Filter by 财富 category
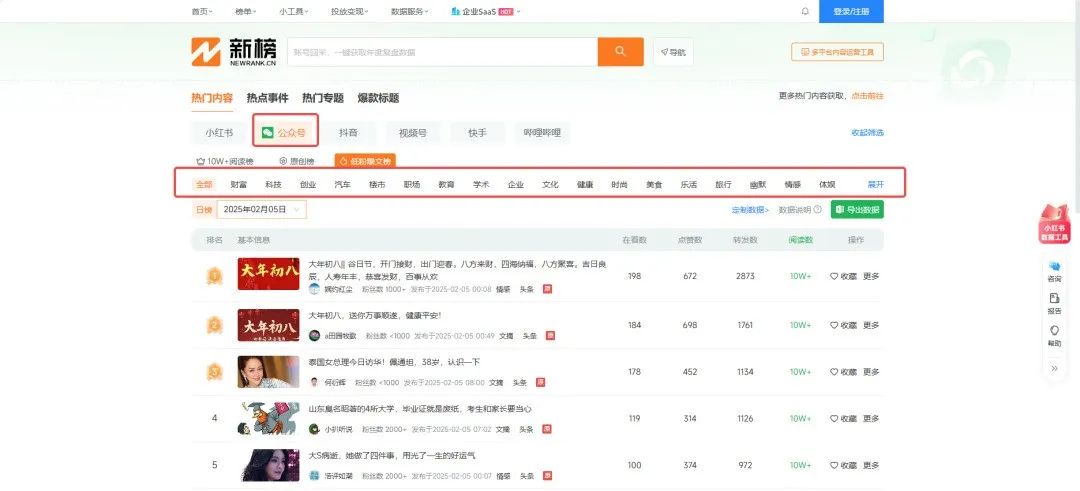Viewport: 1080px width, 491px height. tap(238, 185)
